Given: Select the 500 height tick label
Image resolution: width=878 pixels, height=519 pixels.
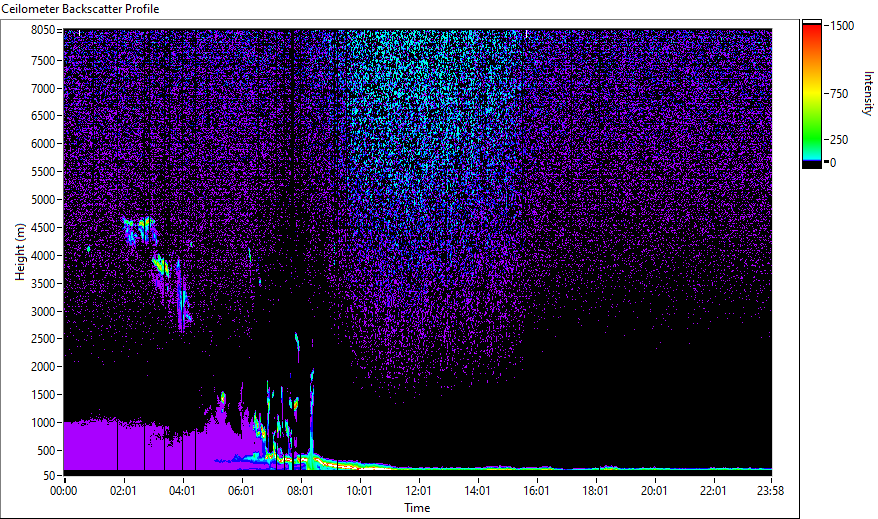Looking at the screenshot, I should click(x=46, y=451).
